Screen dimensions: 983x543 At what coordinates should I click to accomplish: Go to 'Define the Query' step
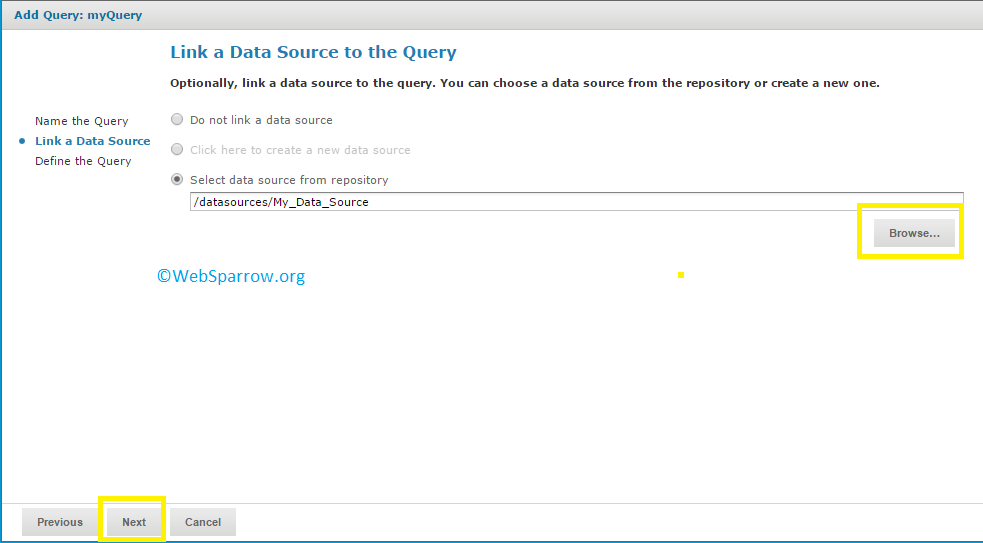pos(83,161)
